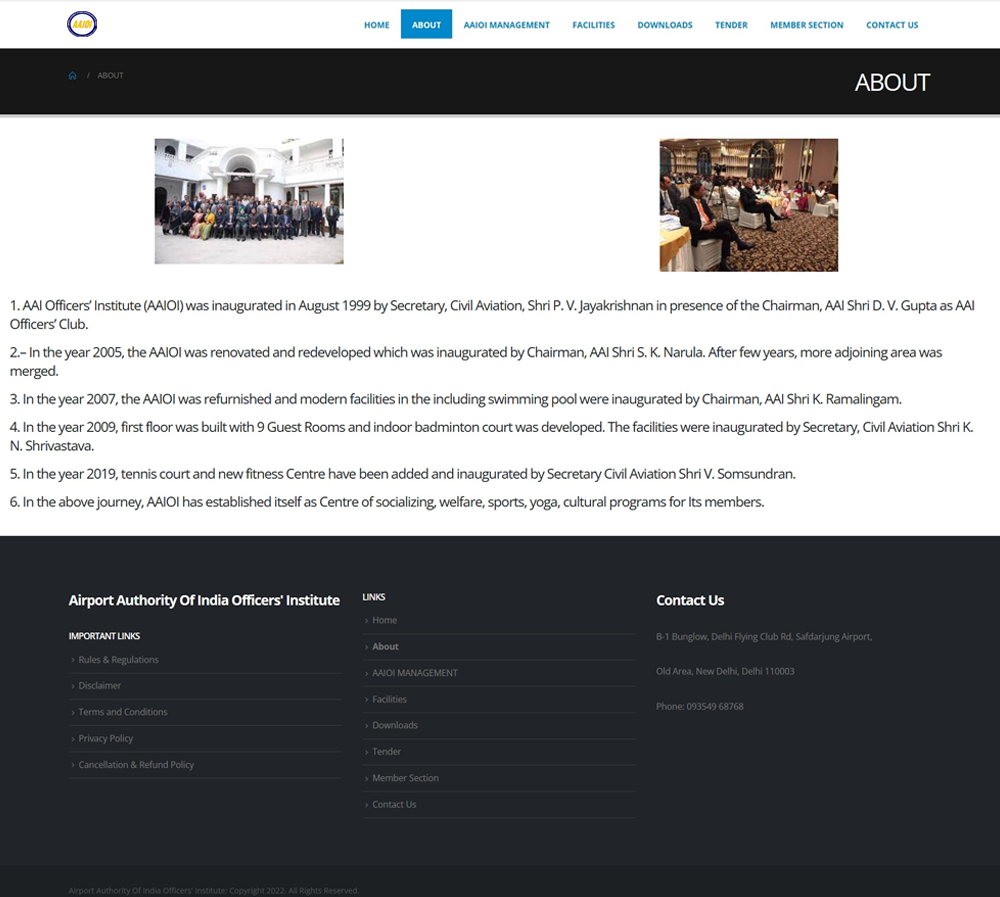Click CONTACT US in the header
Viewport: 1000px width, 897px height.
891,25
